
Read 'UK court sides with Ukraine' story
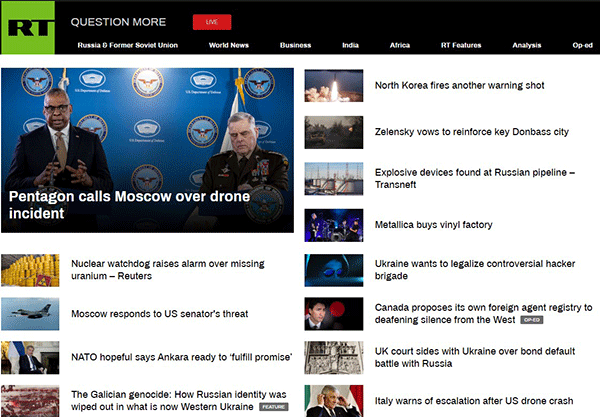click(x=474, y=357)
